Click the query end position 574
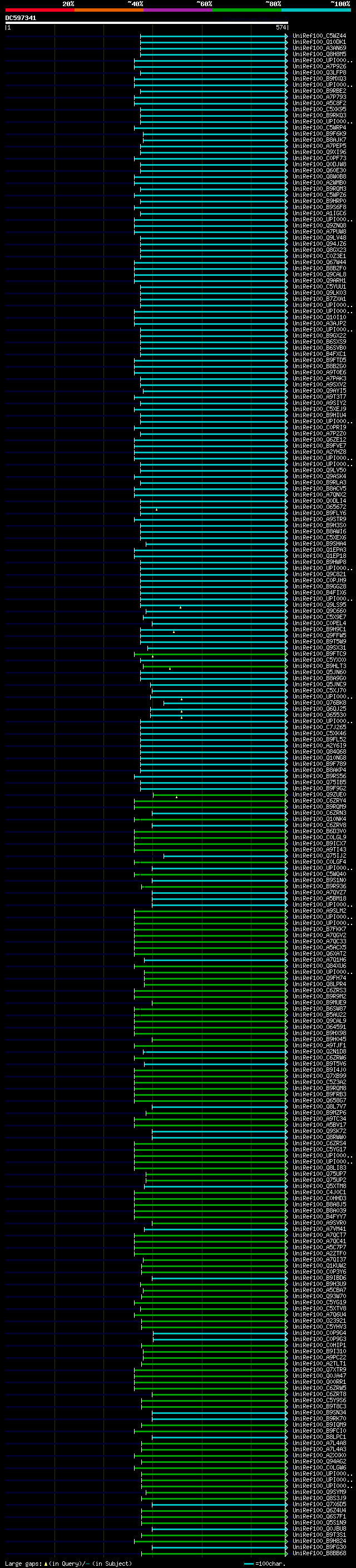 click(x=280, y=27)
